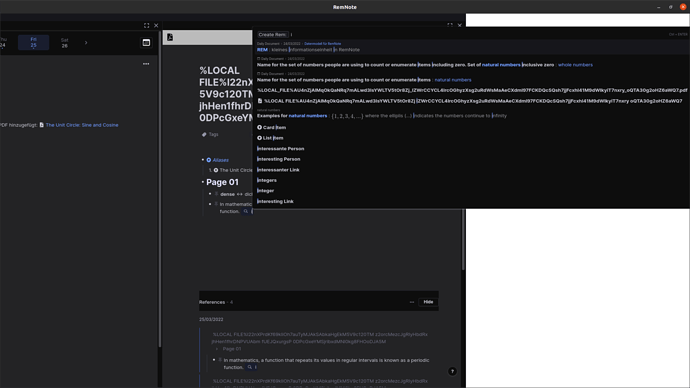Go to next day with the chevron arrow
Image resolution: width=690 pixels, height=388 pixels.
tap(86, 43)
